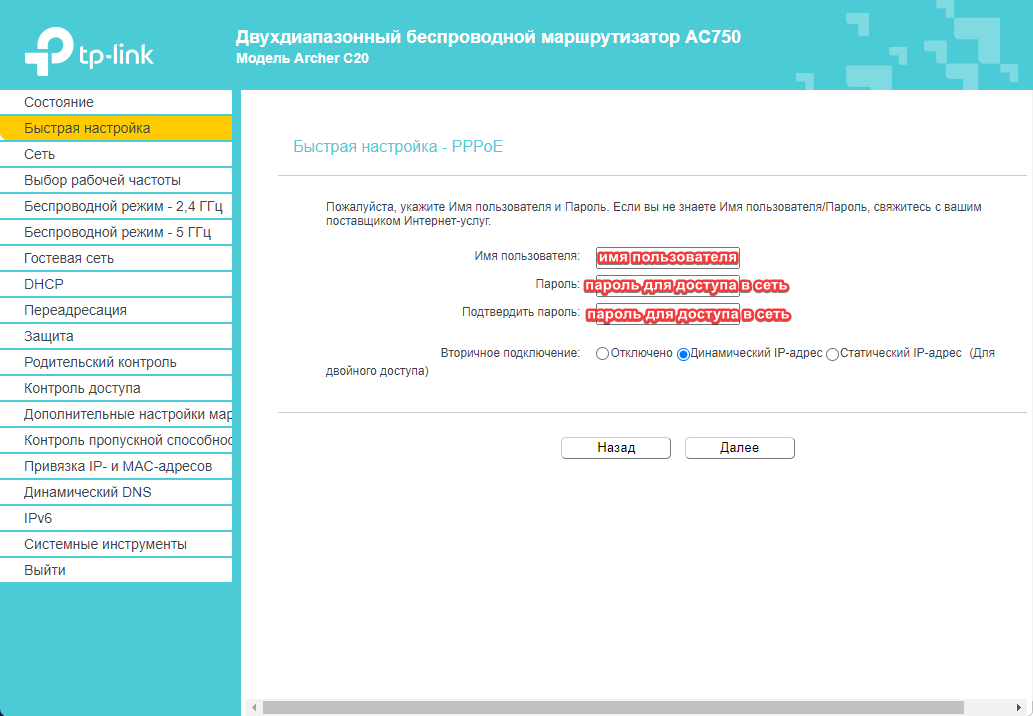Click the Назад button

(x=615, y=448)
